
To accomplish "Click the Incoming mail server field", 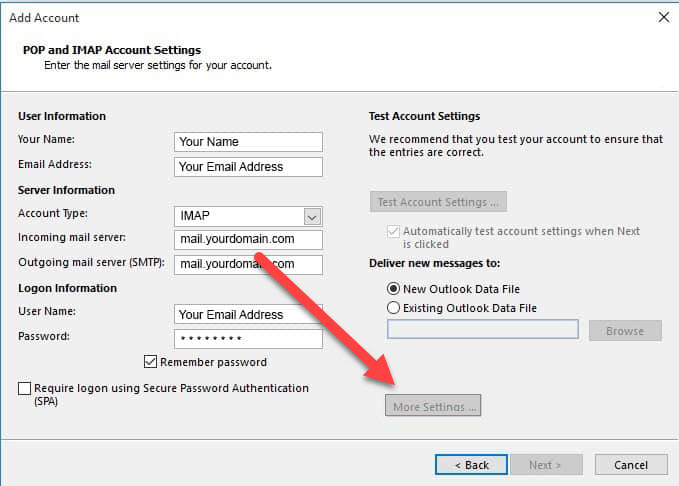I will coord(248,240).
